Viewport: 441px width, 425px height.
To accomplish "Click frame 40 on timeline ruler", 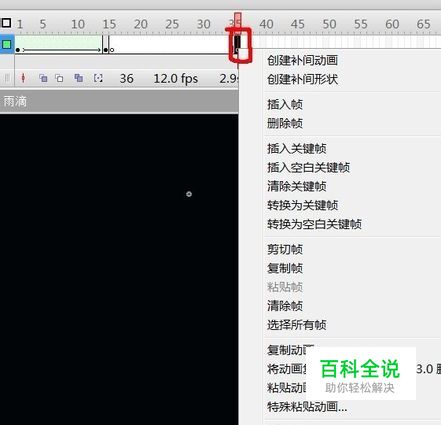I will [266, 24].
